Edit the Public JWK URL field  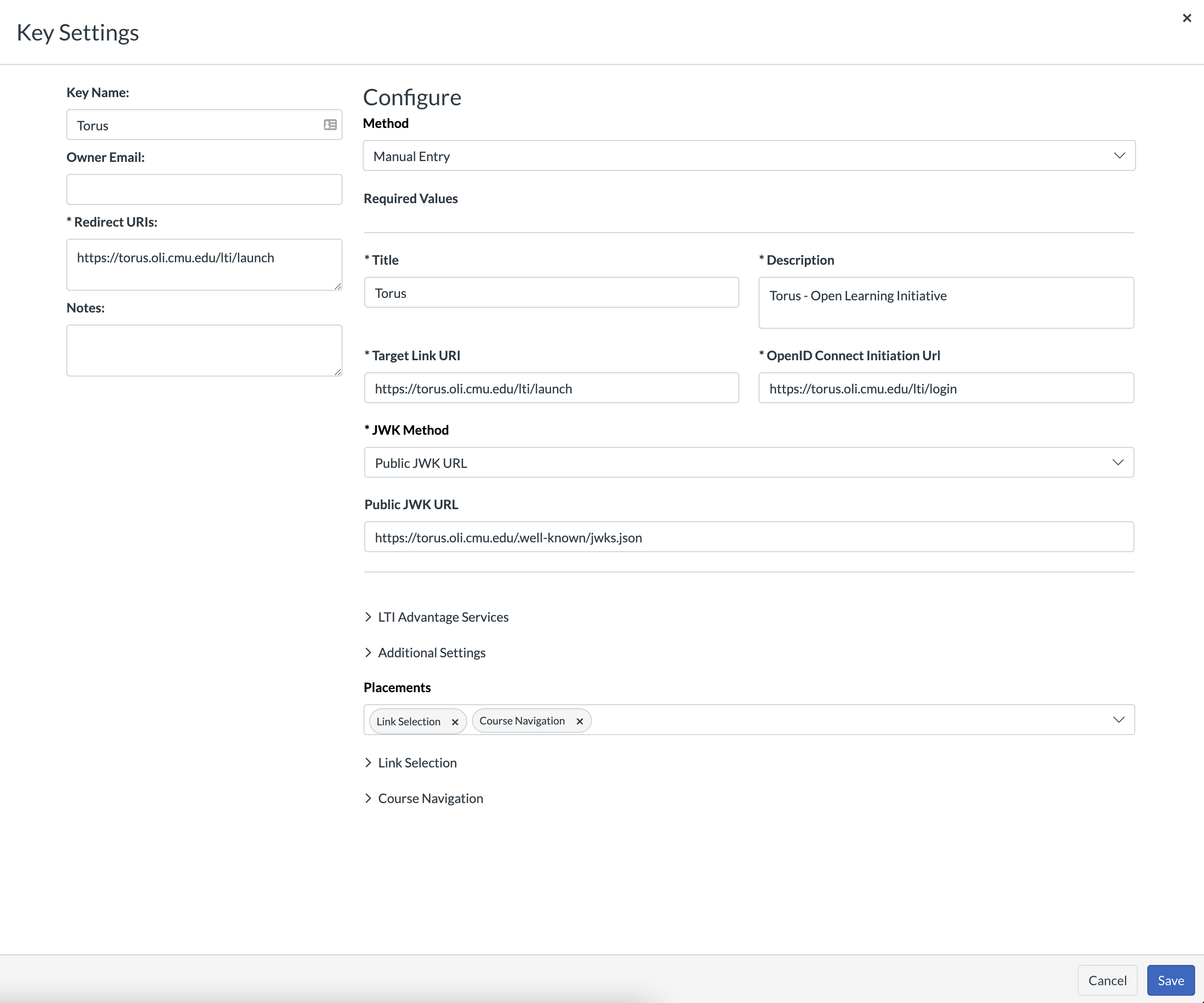point(748,537)
